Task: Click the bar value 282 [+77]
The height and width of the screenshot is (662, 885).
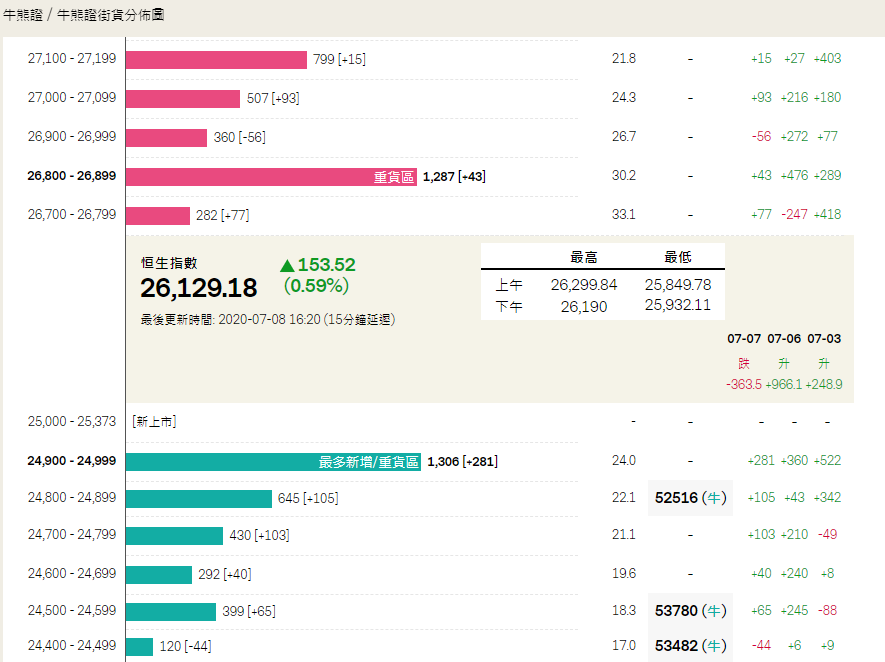Action: tap(222, 216)
